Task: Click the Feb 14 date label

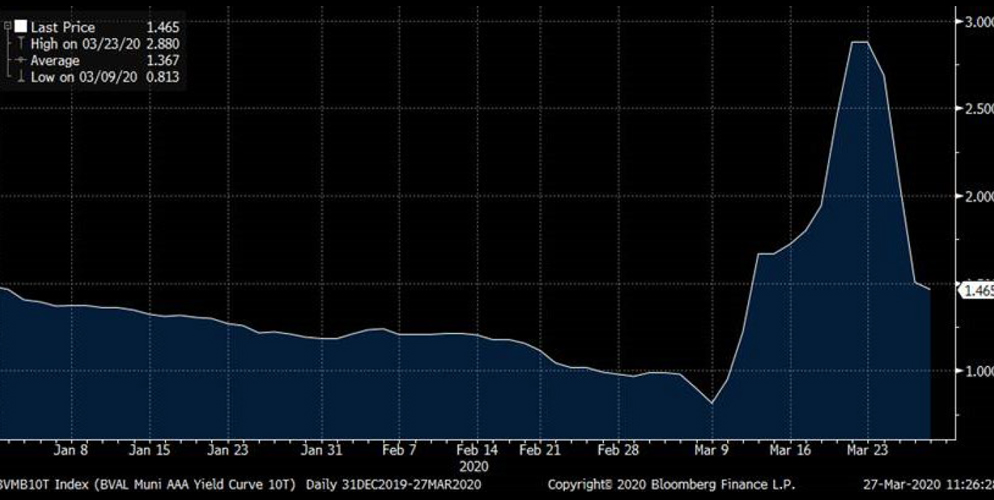Action: pyautogui.click(x=477, y=450)
